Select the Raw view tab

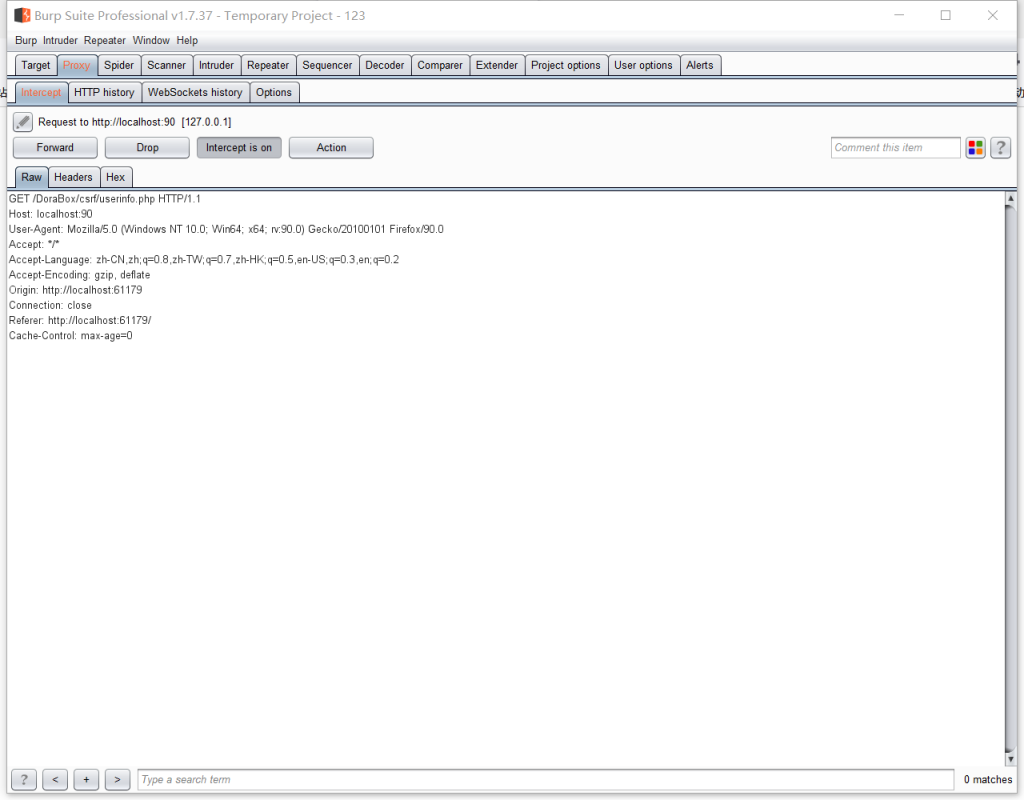tap(31, 177)
